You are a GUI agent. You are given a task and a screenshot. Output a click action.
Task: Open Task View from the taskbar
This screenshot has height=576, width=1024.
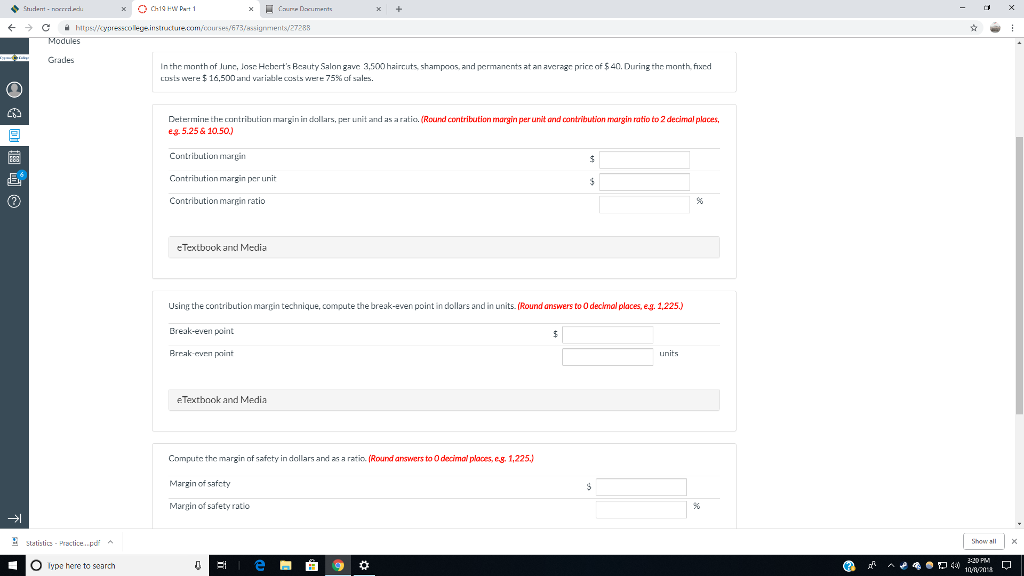(x=221, y=565)
